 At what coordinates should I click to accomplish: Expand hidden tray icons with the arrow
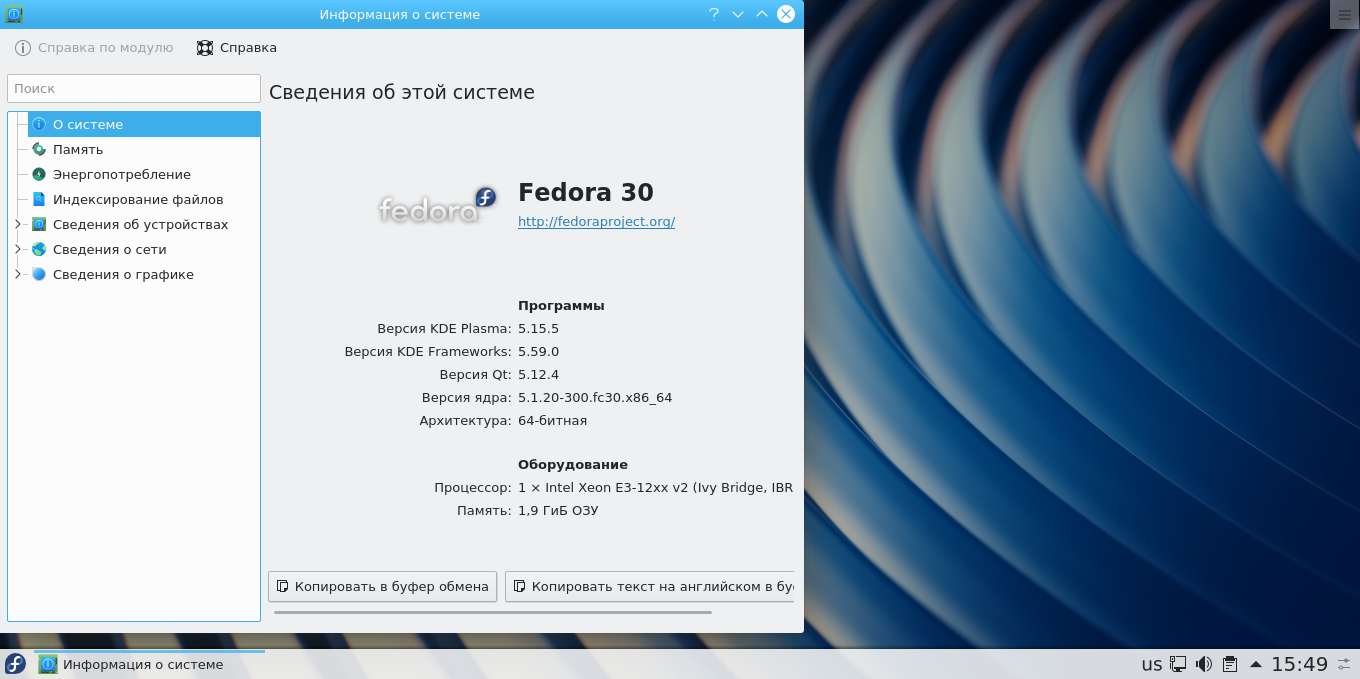[1256, 663]
